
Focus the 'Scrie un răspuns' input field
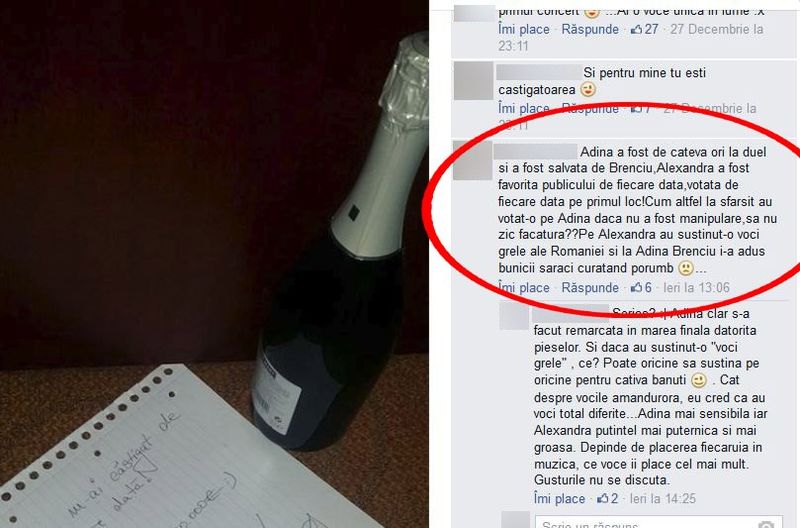click(658, 522)
